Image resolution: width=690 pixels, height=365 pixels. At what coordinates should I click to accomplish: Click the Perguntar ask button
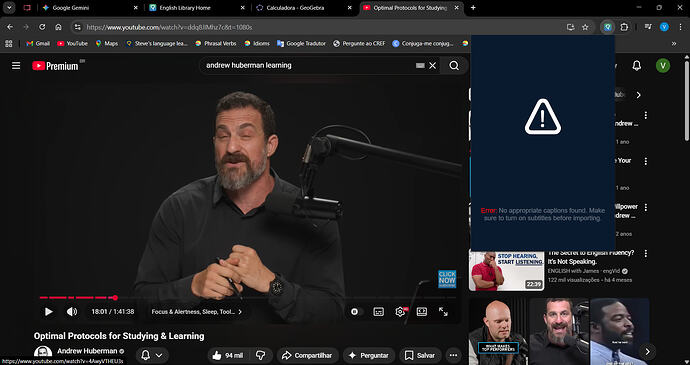369,355
